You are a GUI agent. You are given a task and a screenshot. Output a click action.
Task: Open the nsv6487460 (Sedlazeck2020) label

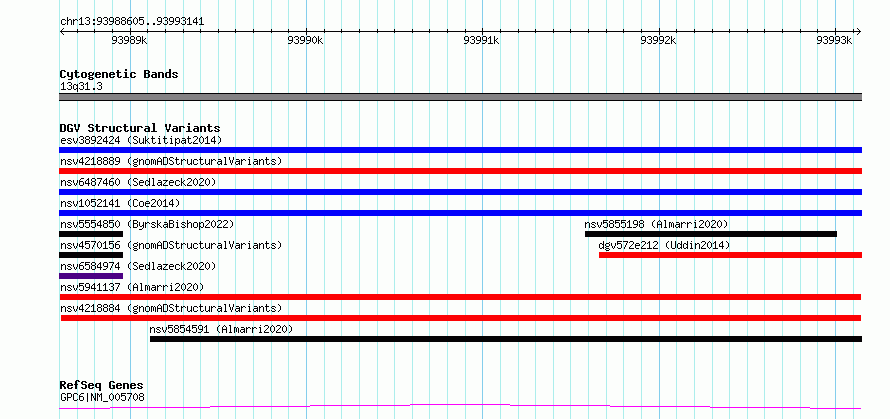(x=138, y=182)
